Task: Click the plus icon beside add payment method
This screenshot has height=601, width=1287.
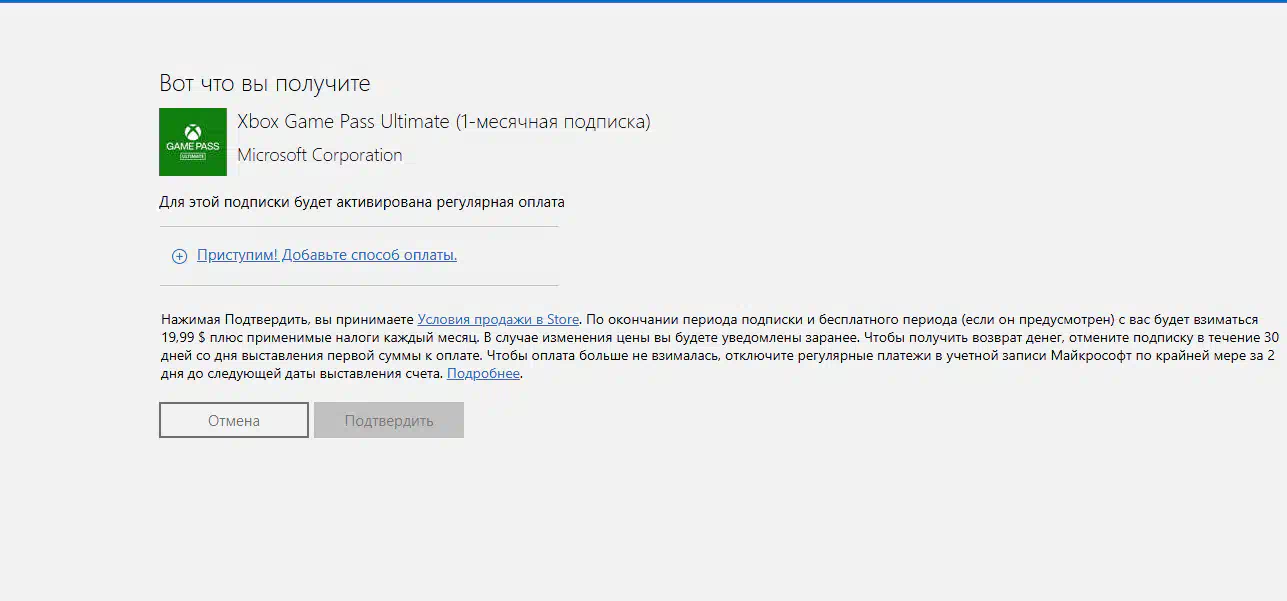Action: coord(180,256)
